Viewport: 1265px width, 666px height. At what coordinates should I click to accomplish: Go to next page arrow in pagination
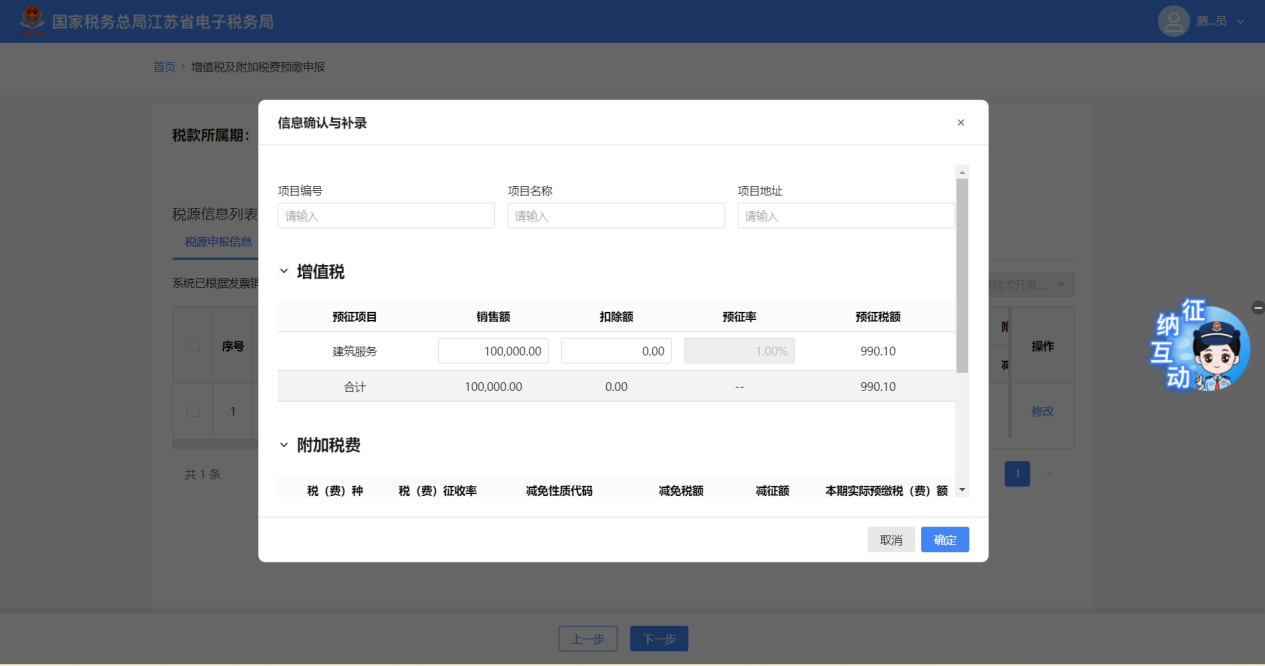(x=1049, y=474)
